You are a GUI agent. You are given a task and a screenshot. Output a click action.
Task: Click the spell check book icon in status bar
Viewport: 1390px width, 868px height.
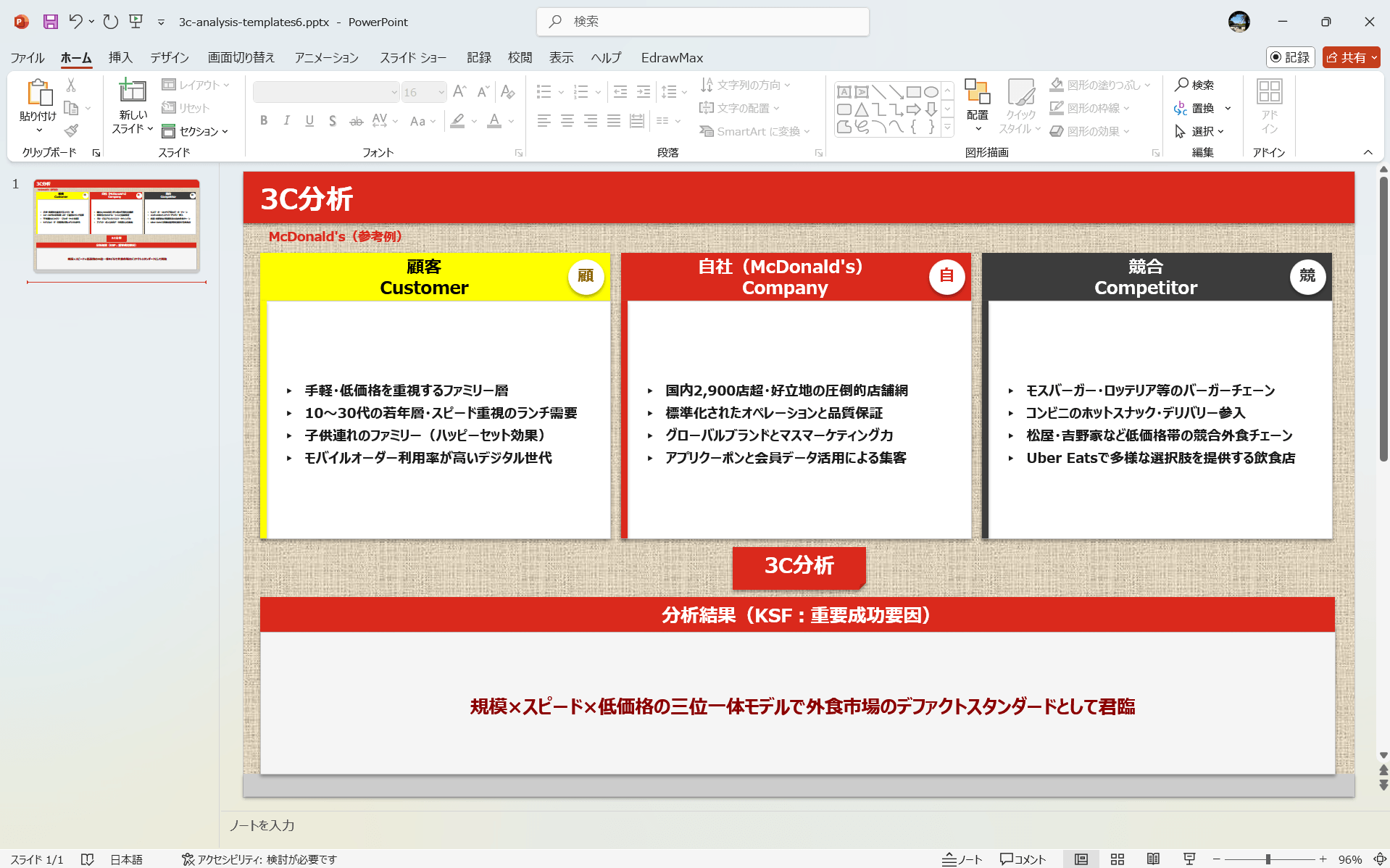pos(87,859)
